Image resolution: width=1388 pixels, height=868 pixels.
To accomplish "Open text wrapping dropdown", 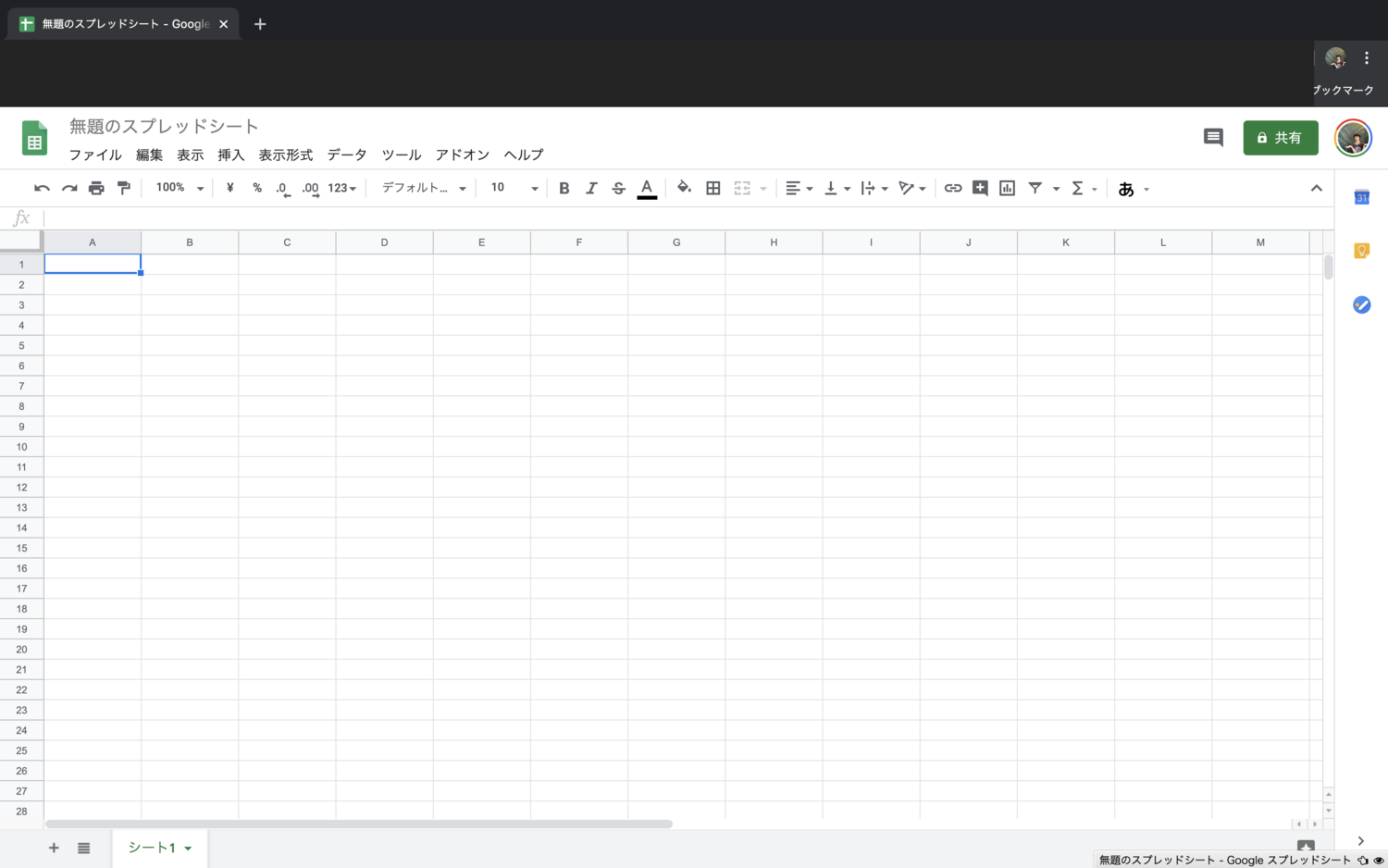I will point(874,188).
